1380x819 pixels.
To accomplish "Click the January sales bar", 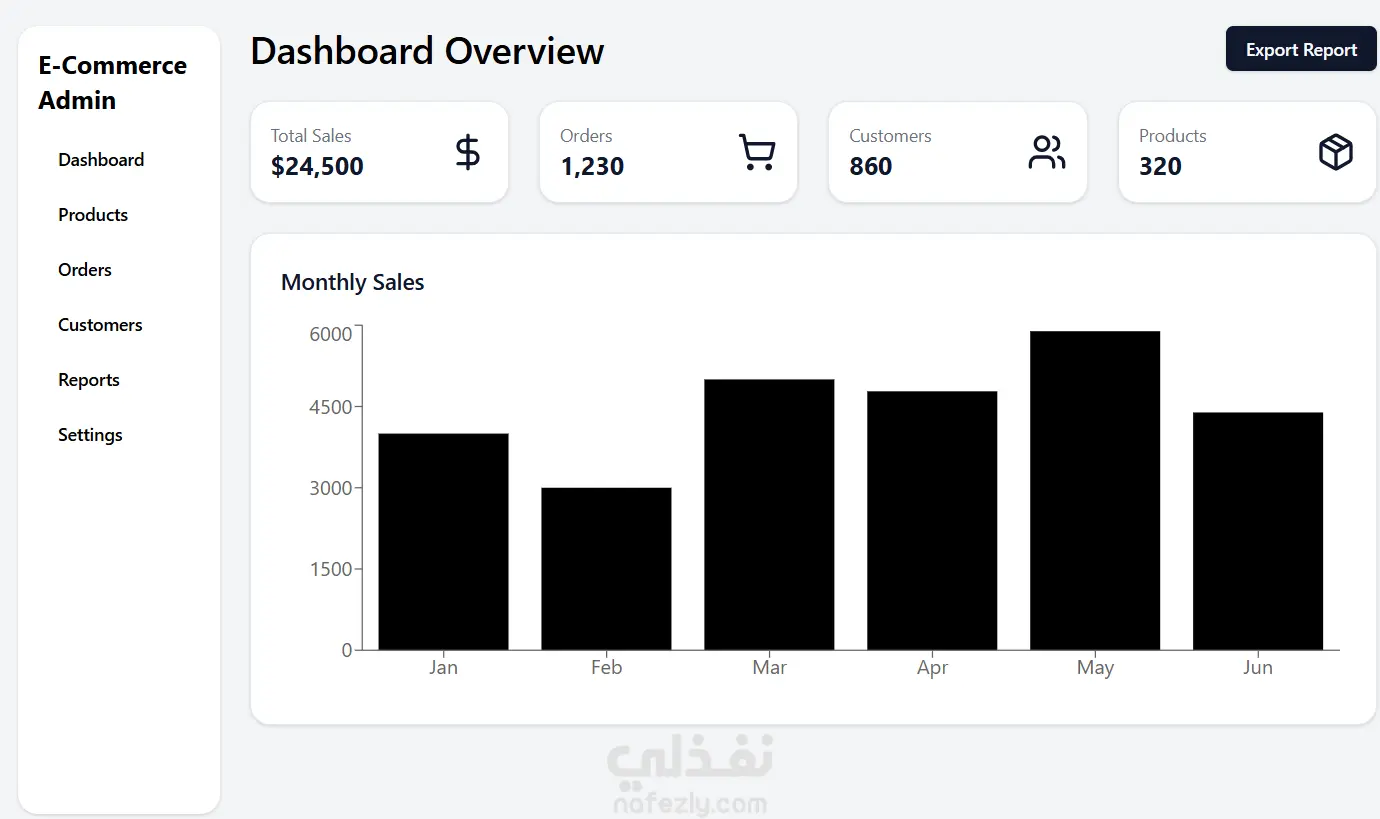I will (x=443, y=541).
